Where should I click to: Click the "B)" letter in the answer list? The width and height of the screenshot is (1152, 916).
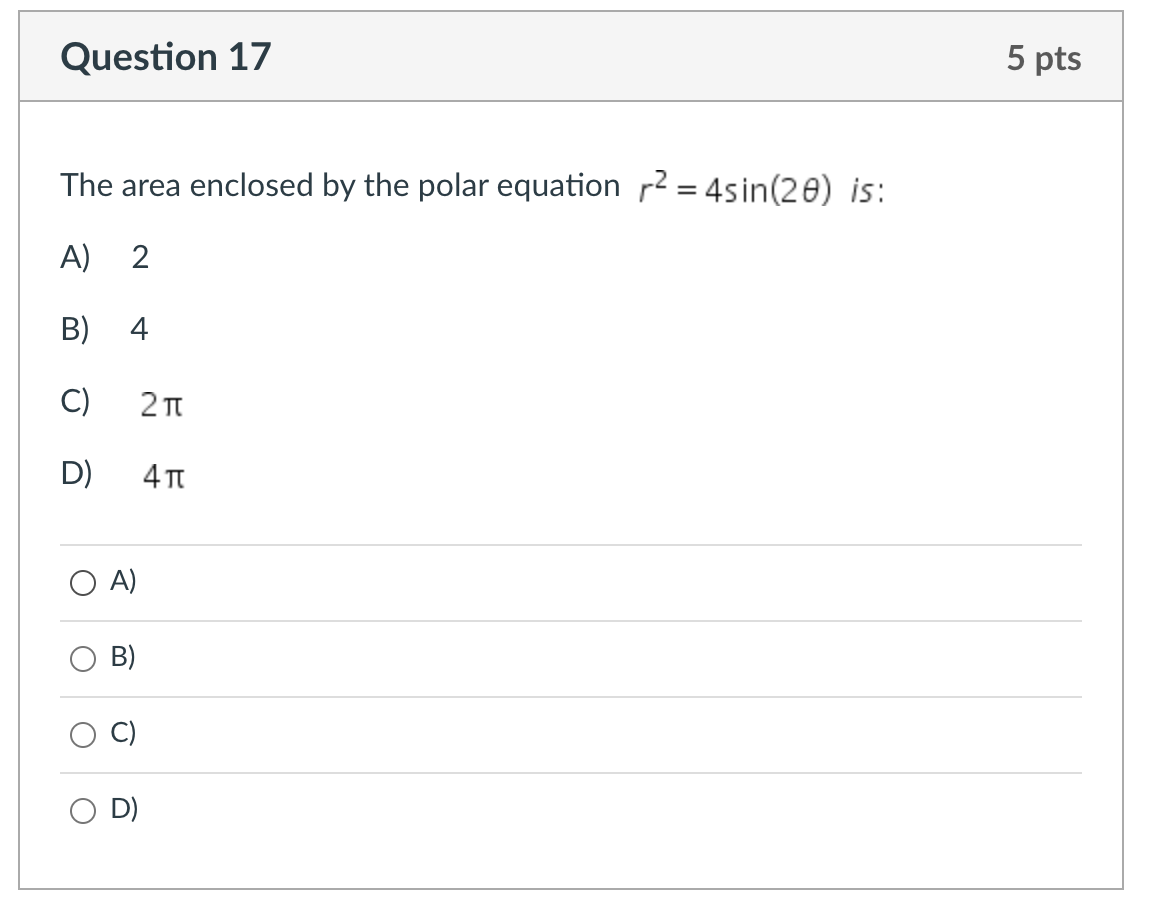pos(75,329)
